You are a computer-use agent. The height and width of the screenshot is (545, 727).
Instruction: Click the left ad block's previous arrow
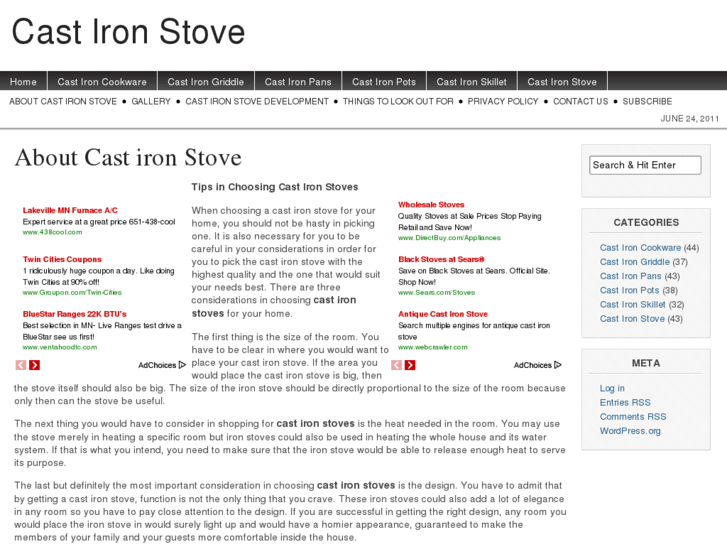(21, 365)
